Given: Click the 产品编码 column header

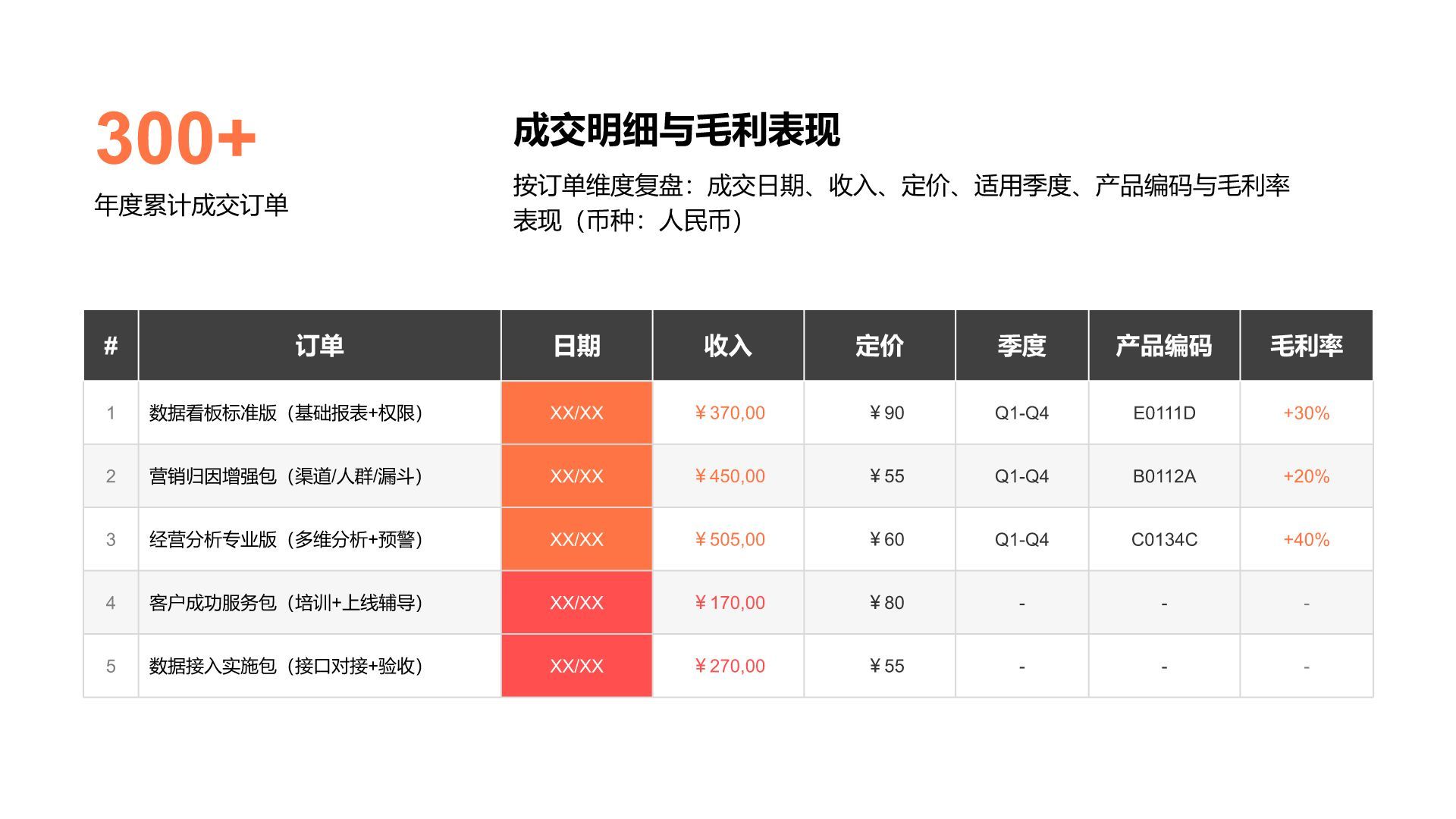Looking at the screenshot, I should [1164, 345].
